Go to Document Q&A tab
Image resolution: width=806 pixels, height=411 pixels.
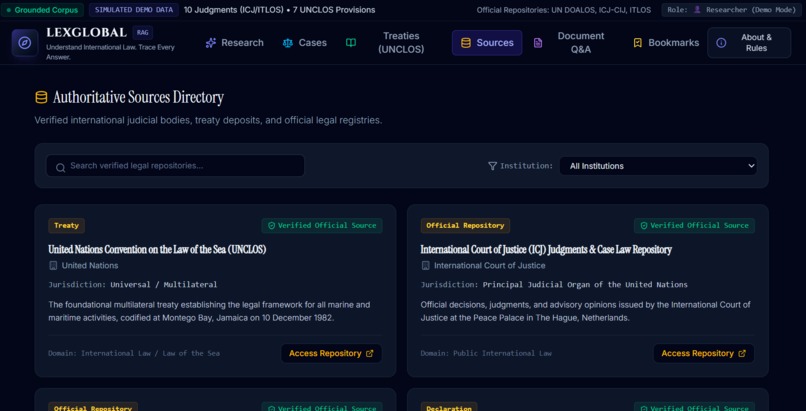571,43
